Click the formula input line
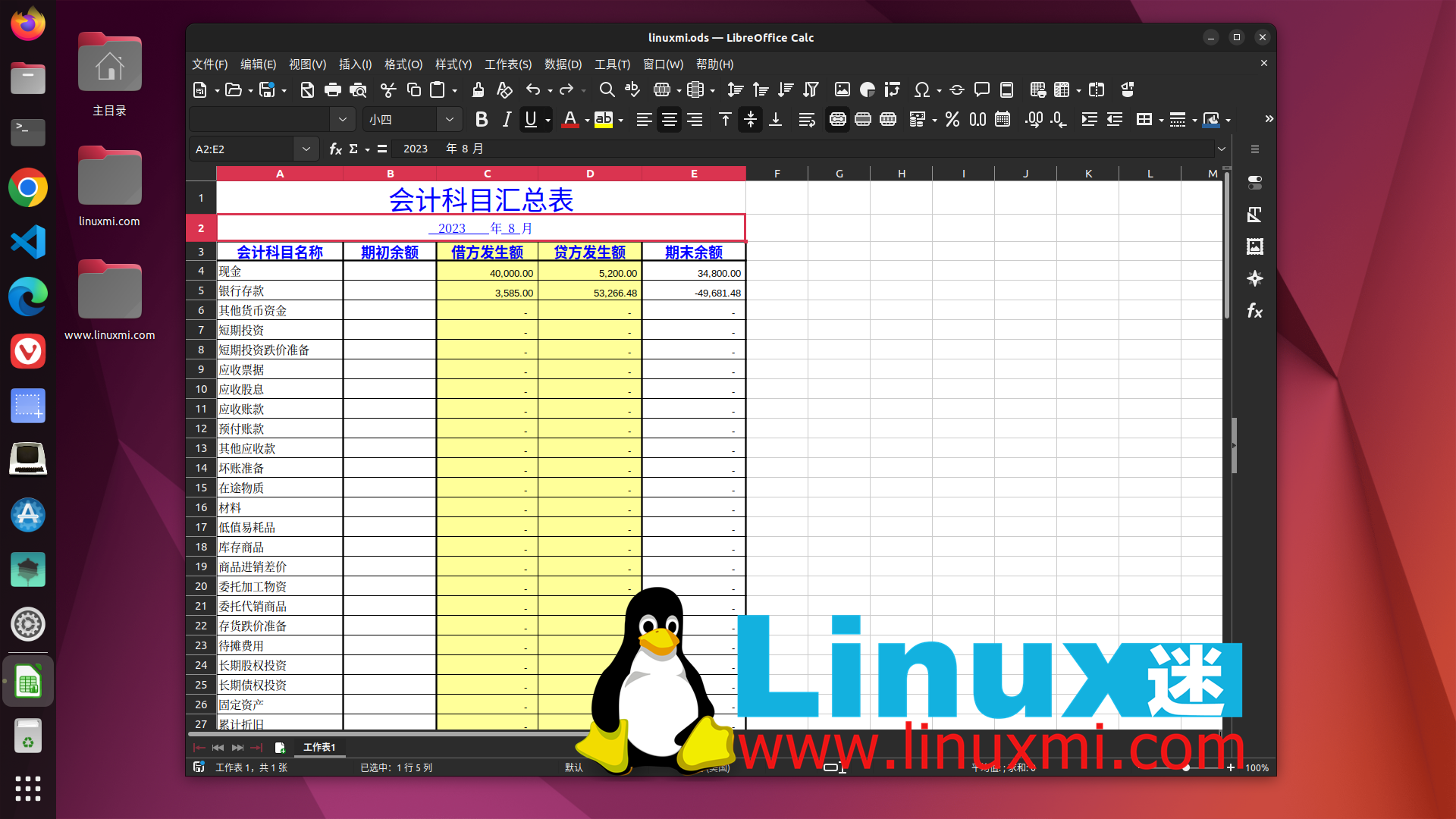Viewport: 1456px width, 819px height. coord(804,149)
